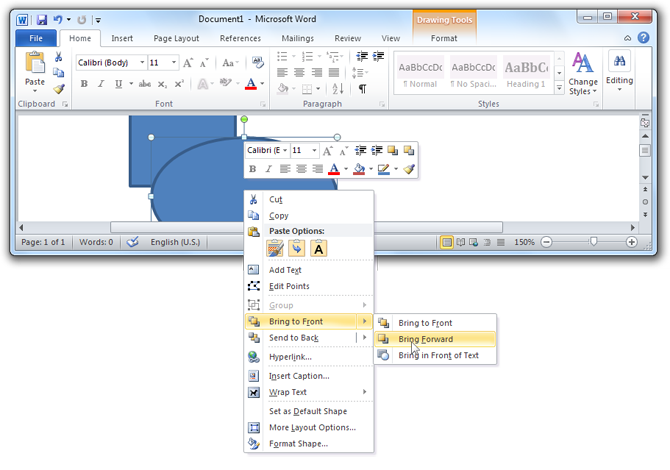670x470 pixels.
Task: Click the Subscript icon
Action: [x=162, y=84]
